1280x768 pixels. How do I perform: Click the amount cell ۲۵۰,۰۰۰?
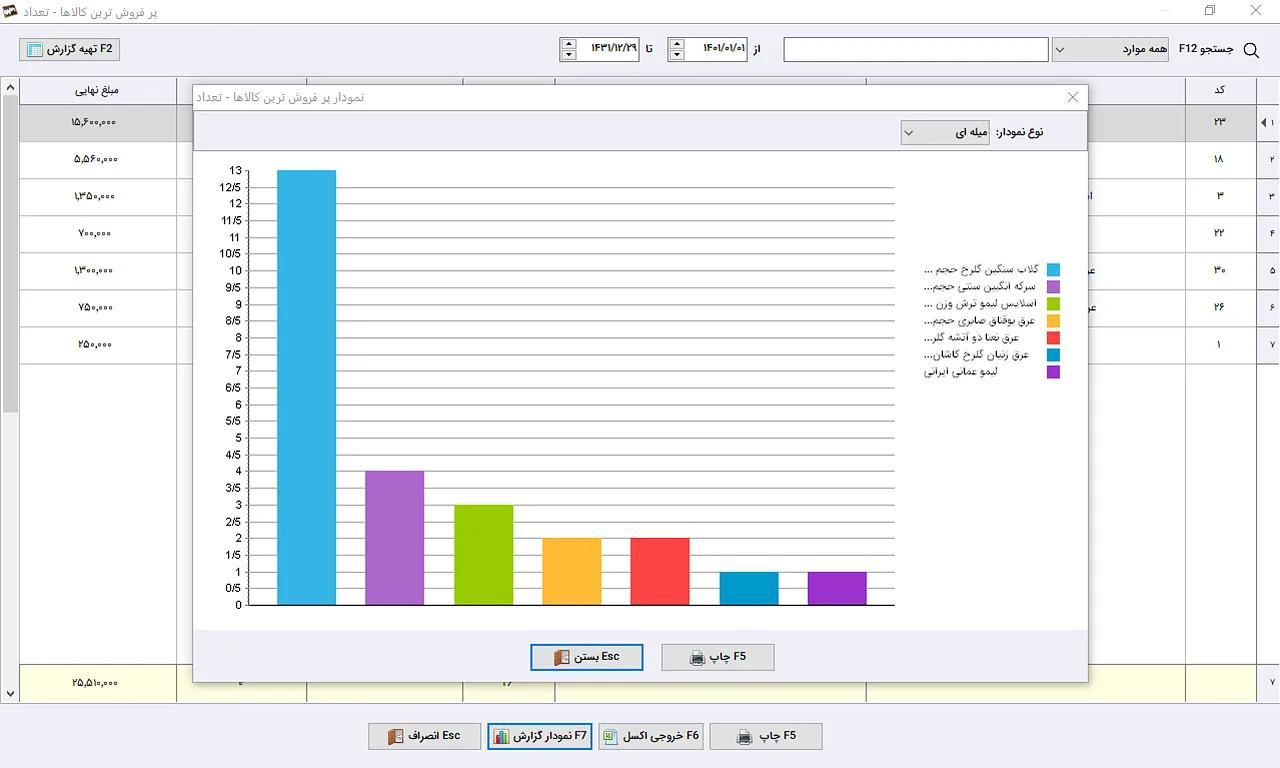click(97, 344)
